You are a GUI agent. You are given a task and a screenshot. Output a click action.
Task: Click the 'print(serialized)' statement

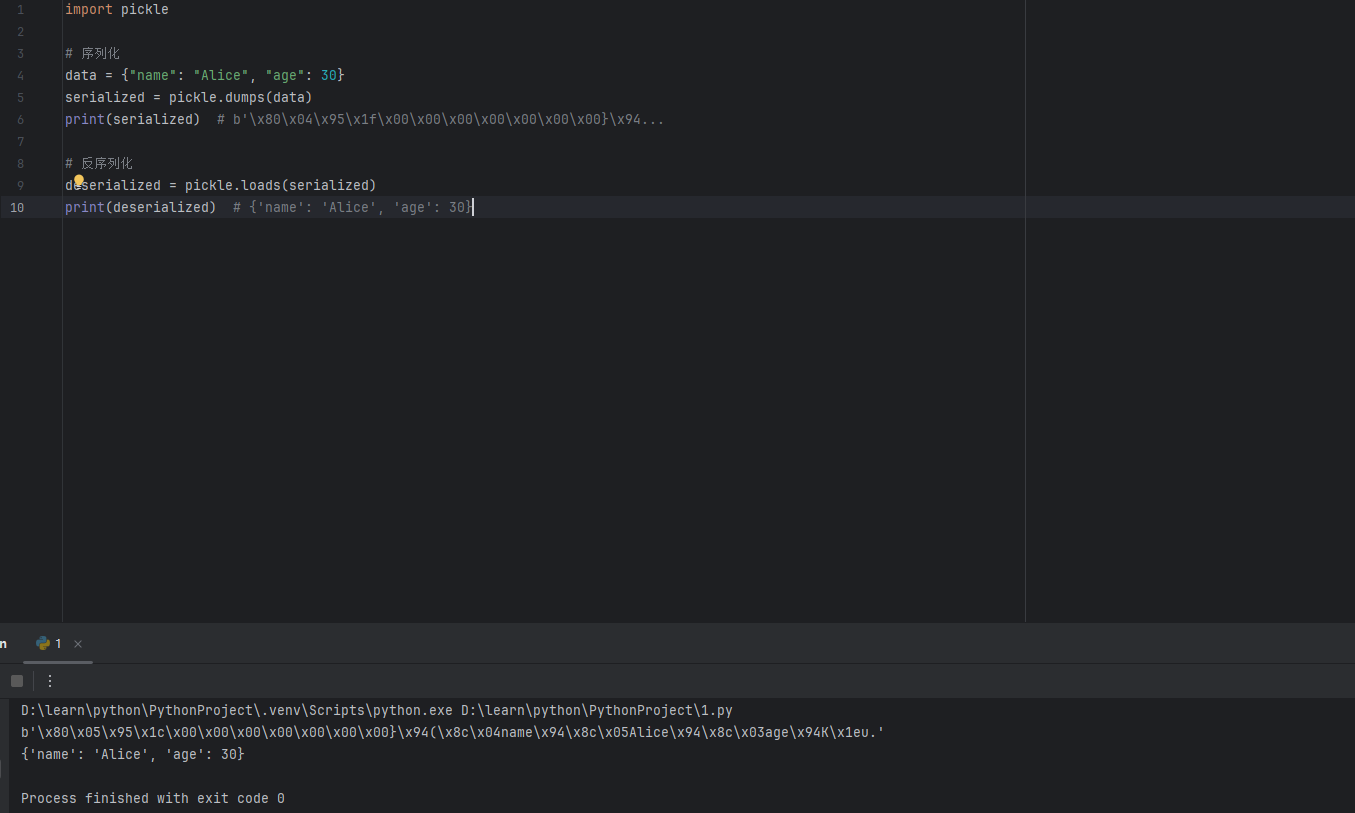point(133,119)
